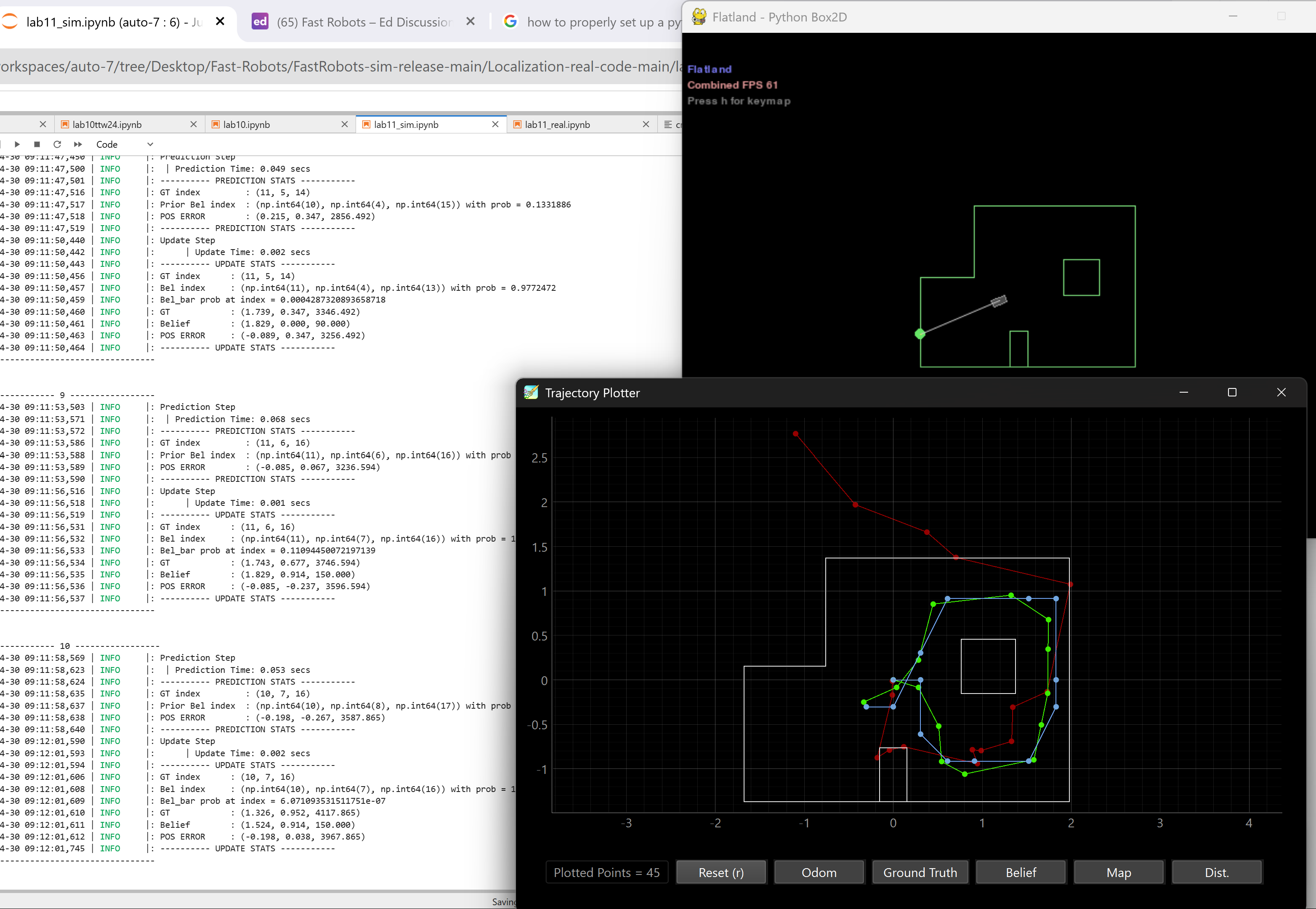Close the lab10.ipynb tab

[345, 124]
